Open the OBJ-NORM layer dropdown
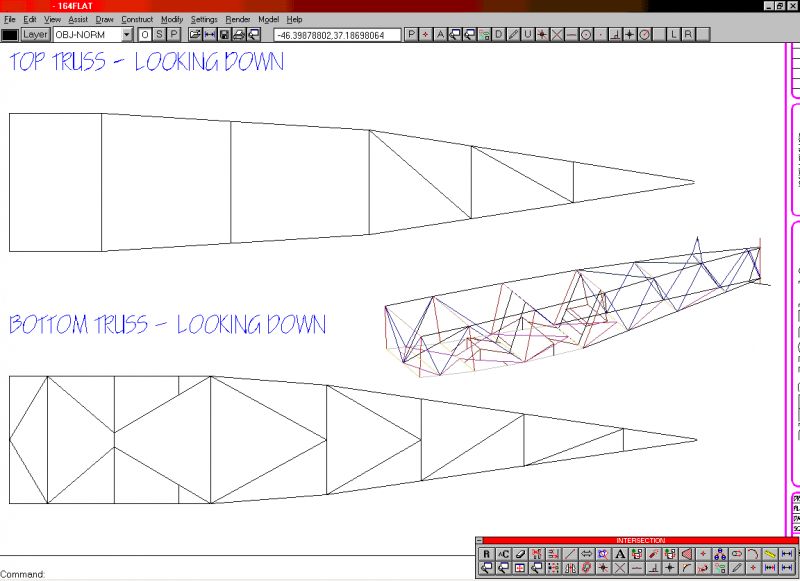 coord(127,35)
